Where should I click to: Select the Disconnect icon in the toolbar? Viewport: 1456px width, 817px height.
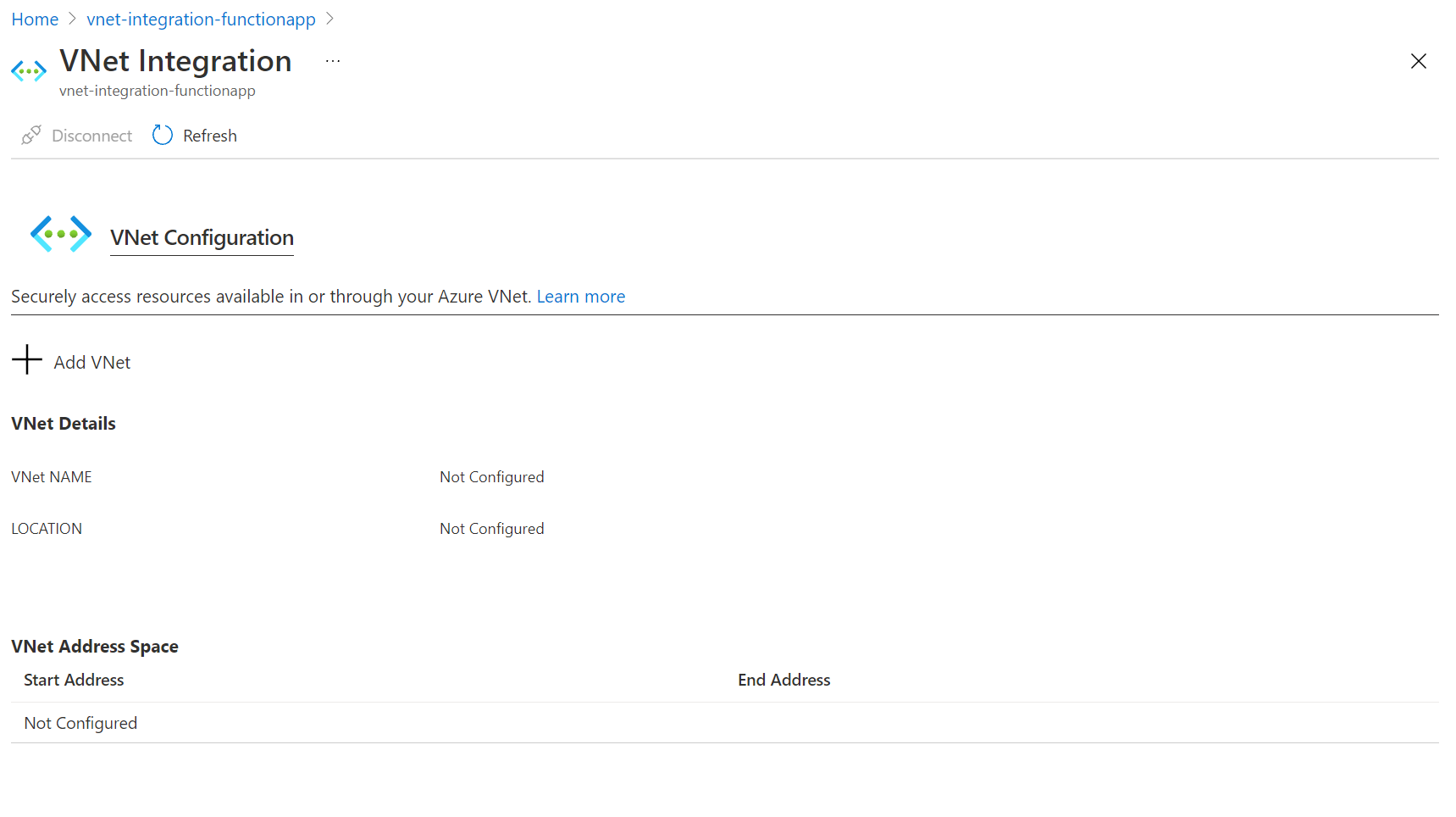point(30,135)
